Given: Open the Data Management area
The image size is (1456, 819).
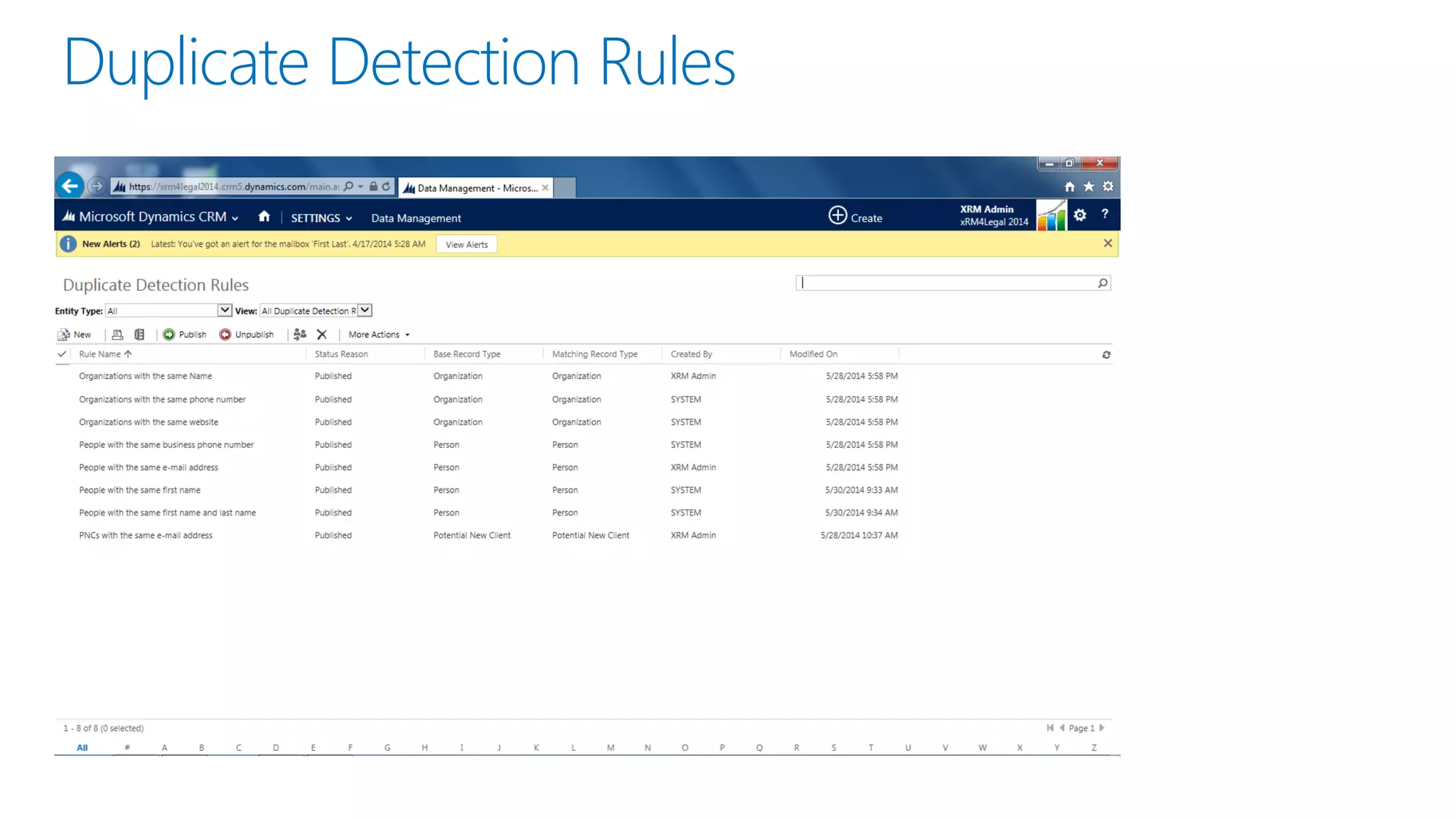Looking at the screenshot, I should tap(416, 218).
